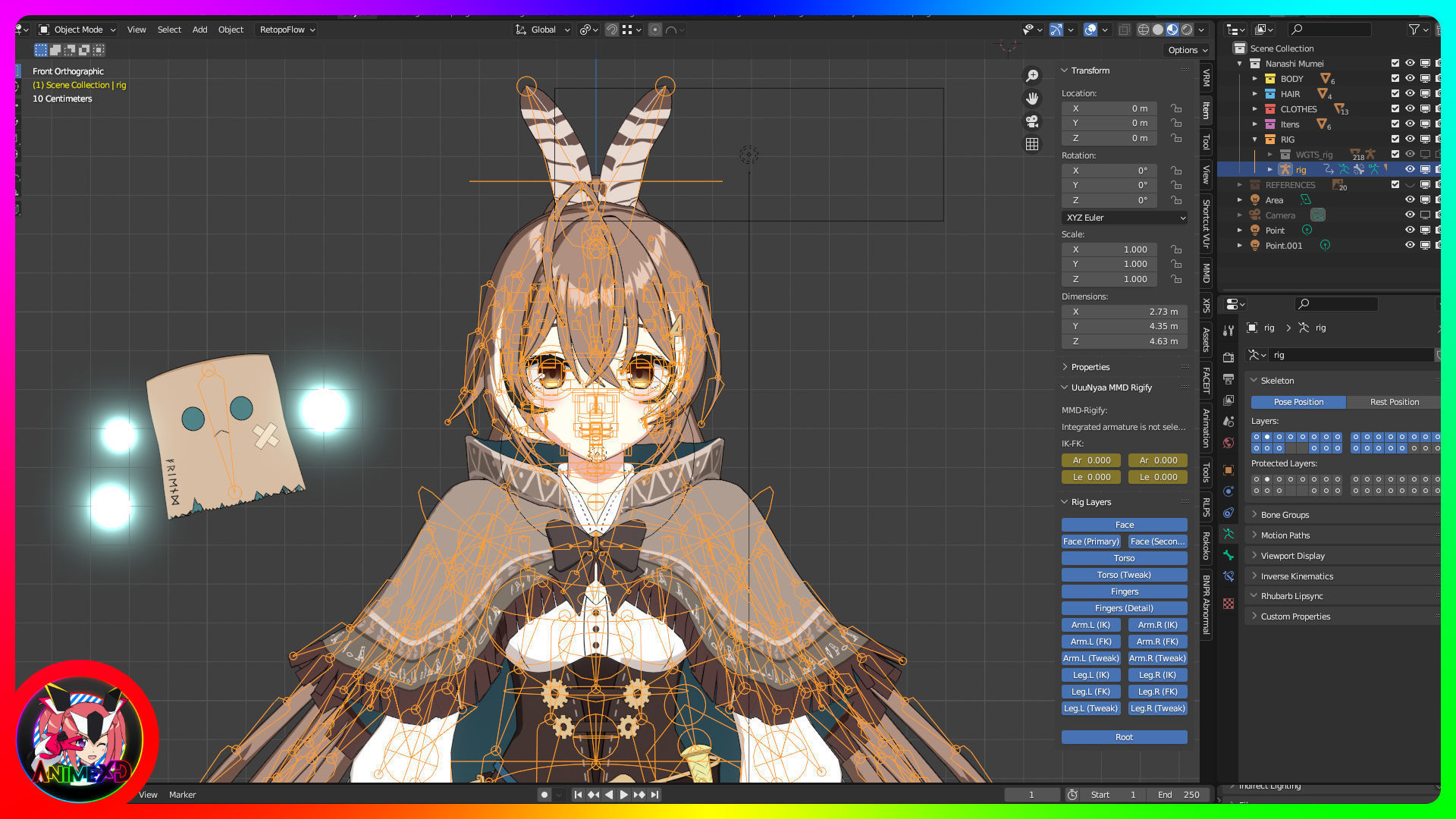This screenshot has width=1456, height=819.
Task: Toggle the show gizmo button
Action: [x=1056, y=30]
